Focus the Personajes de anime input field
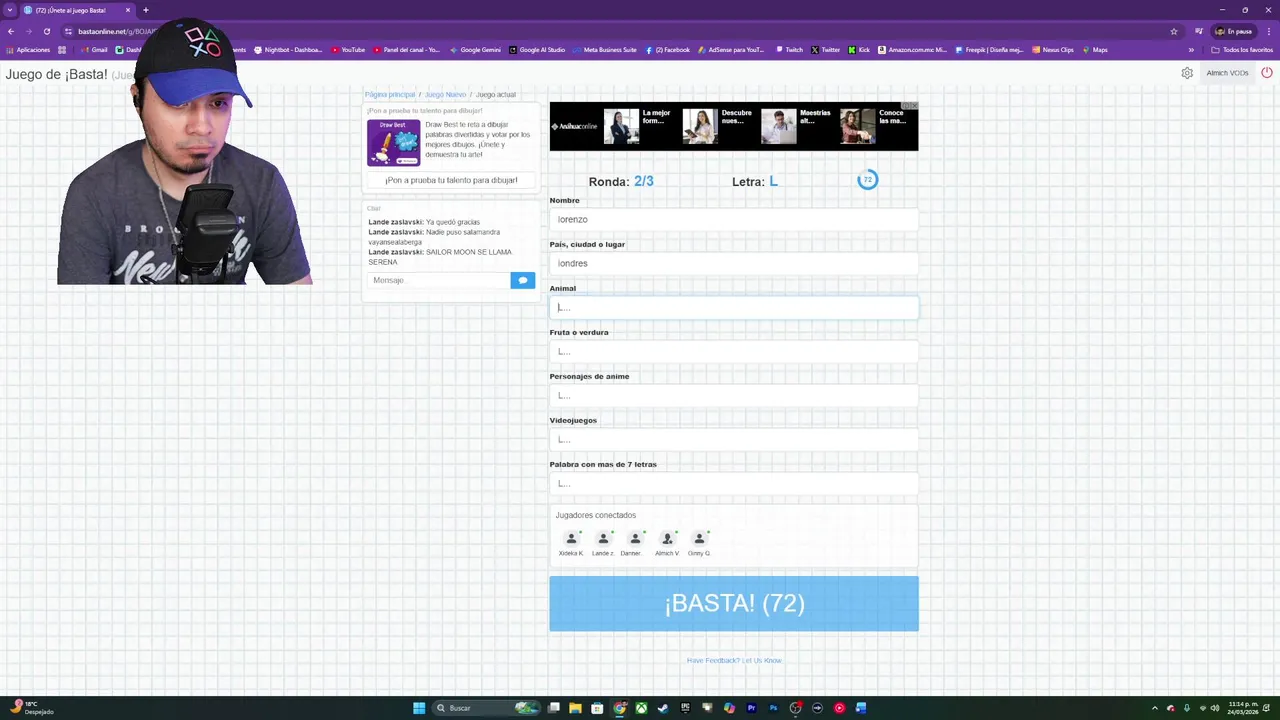This screenshot has width=1280, height=720. pyautogui.click(x=734, y=396)
